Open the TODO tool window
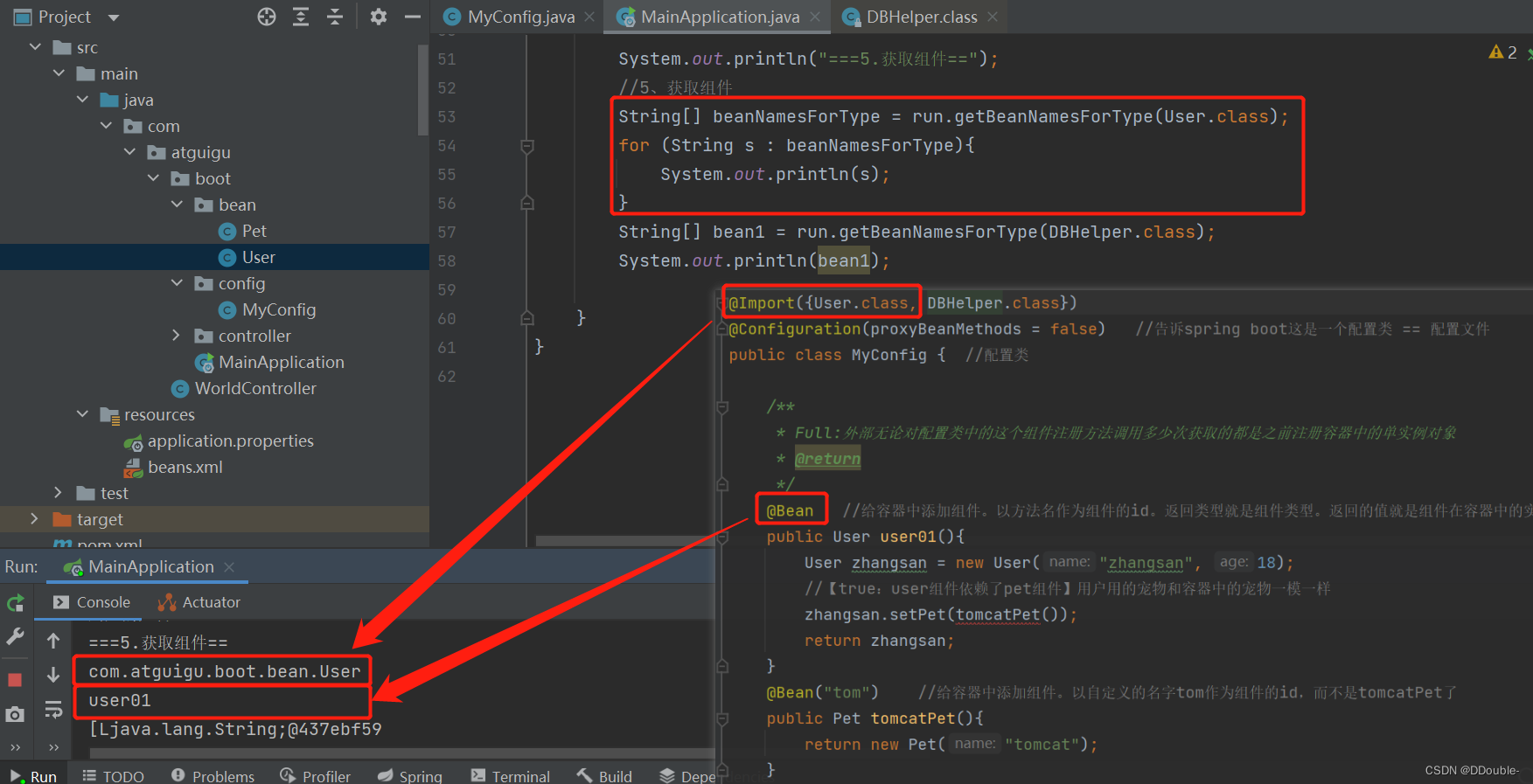This screenshot has width=1533, height=784. (113, 776)
